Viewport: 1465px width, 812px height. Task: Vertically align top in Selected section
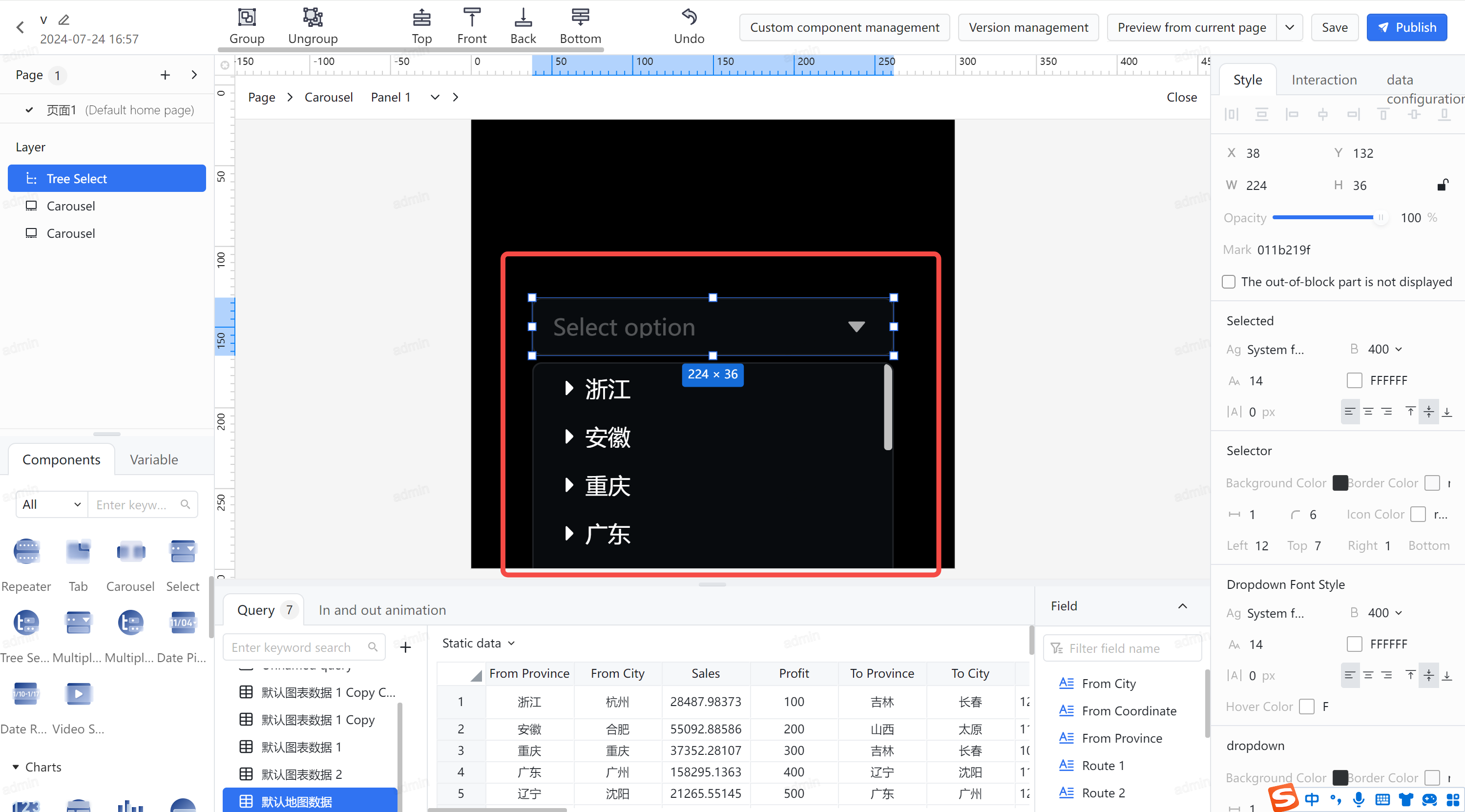point(1410,411)
